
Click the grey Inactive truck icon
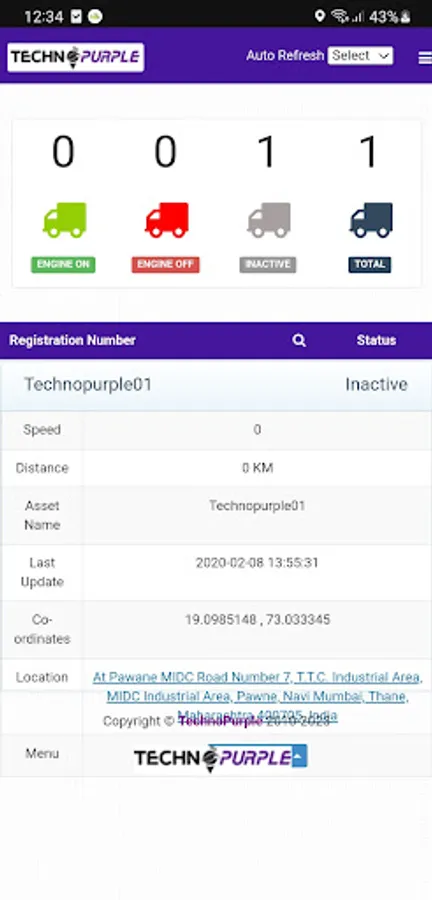click(268, 220)
